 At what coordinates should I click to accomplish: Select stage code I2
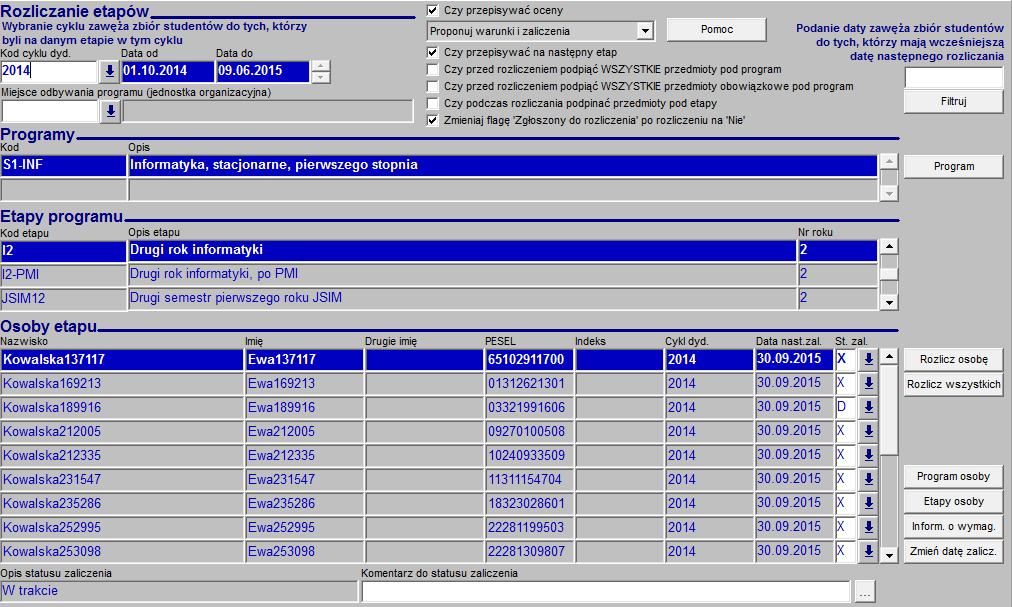(x=63, y=251)
